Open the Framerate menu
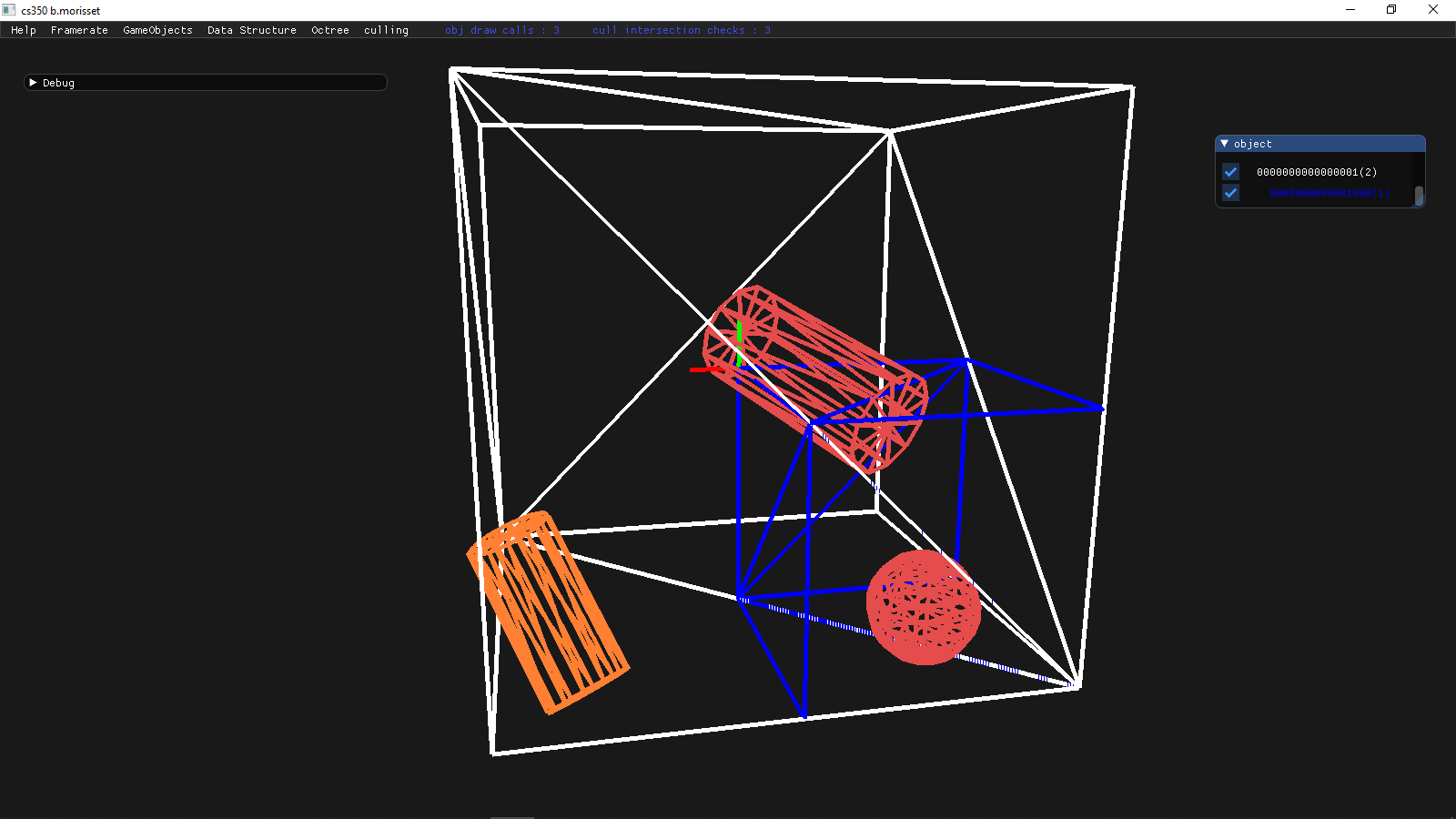The height and width of the screenshot is (819, 1456). [79, 30]
